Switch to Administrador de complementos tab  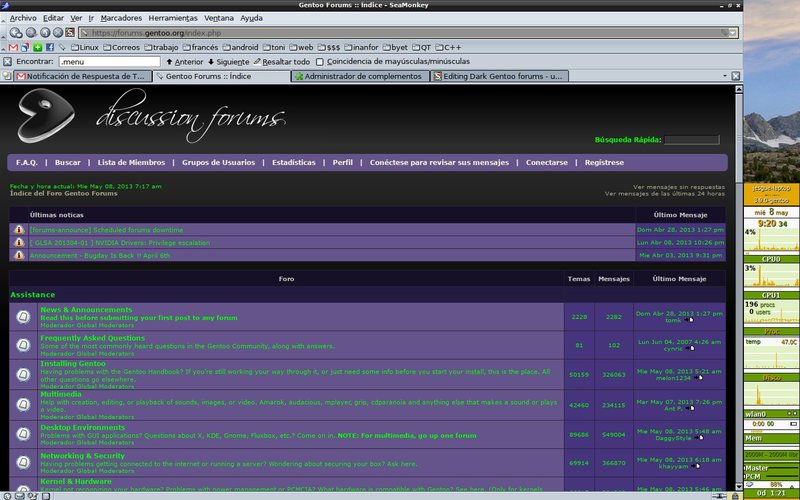(x=361, y=76)
